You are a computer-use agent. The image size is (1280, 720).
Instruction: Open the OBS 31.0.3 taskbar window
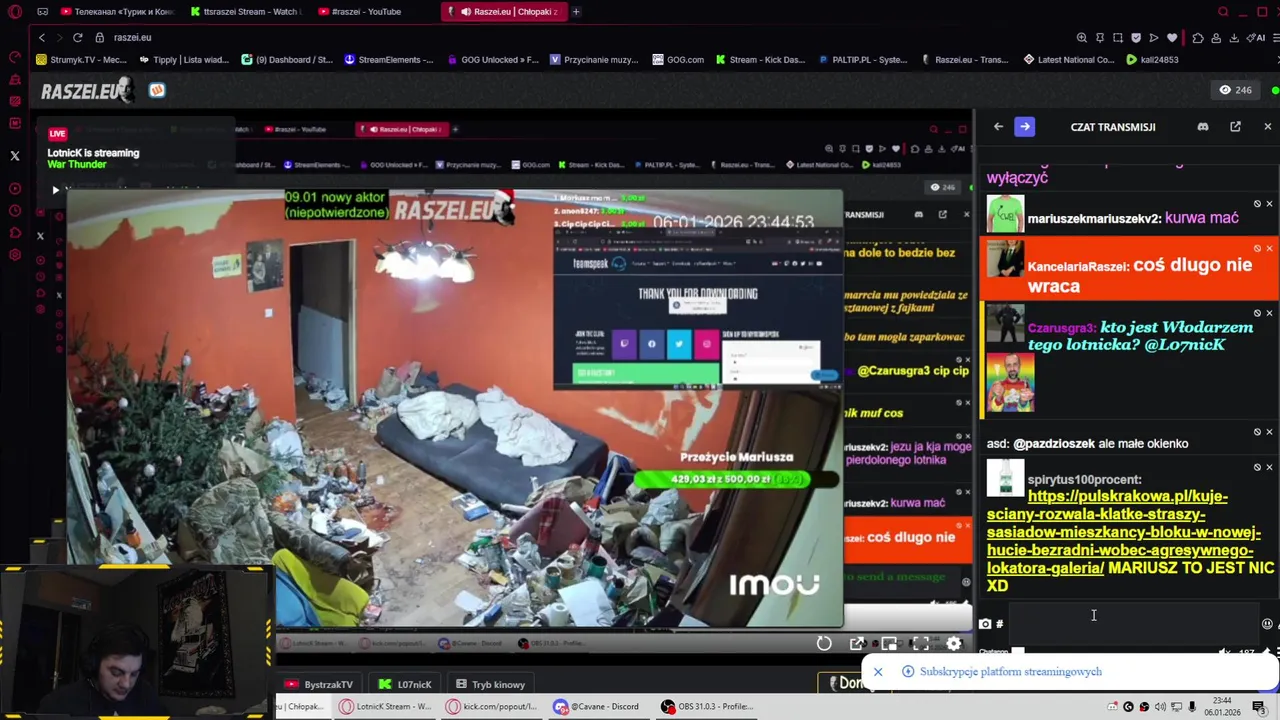click(x=707, y=707)
